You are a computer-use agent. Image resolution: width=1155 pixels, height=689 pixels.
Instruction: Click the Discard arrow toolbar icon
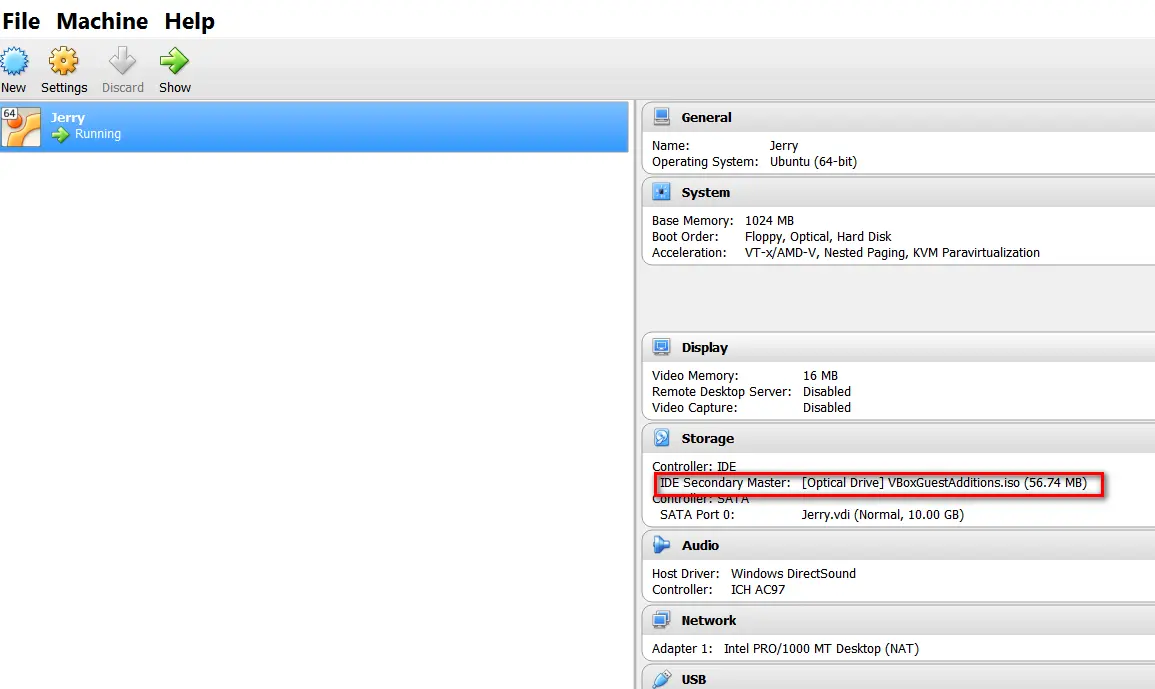(122, 61)
